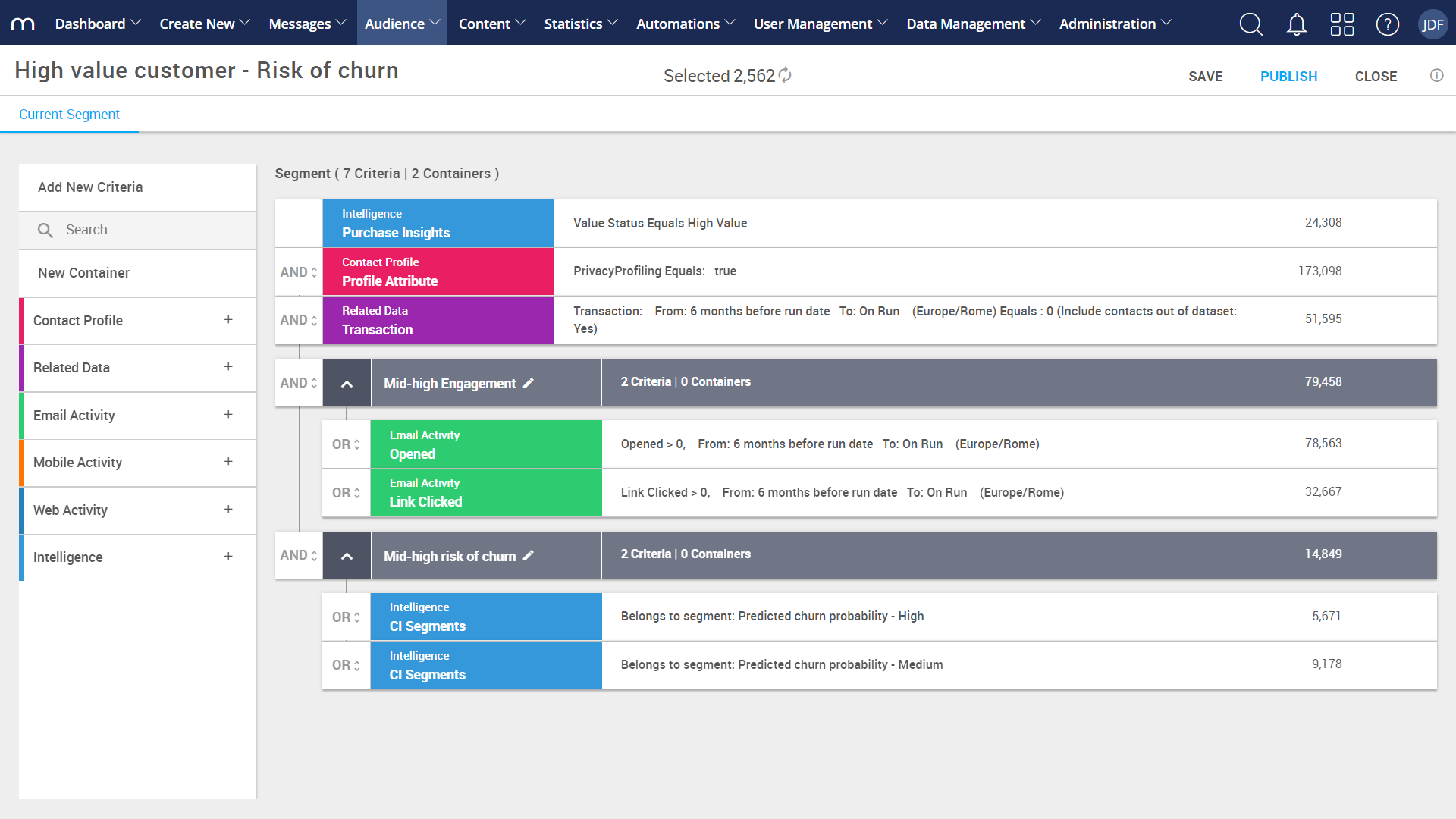Open the global search magnifier icon

[x=1250, y=24]
